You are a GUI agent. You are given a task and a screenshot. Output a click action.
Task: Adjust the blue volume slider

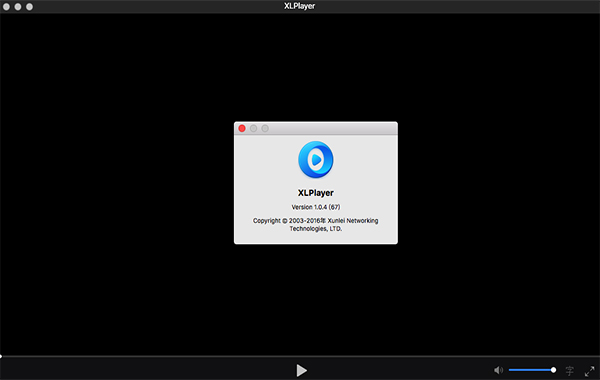tap(532, 370)
